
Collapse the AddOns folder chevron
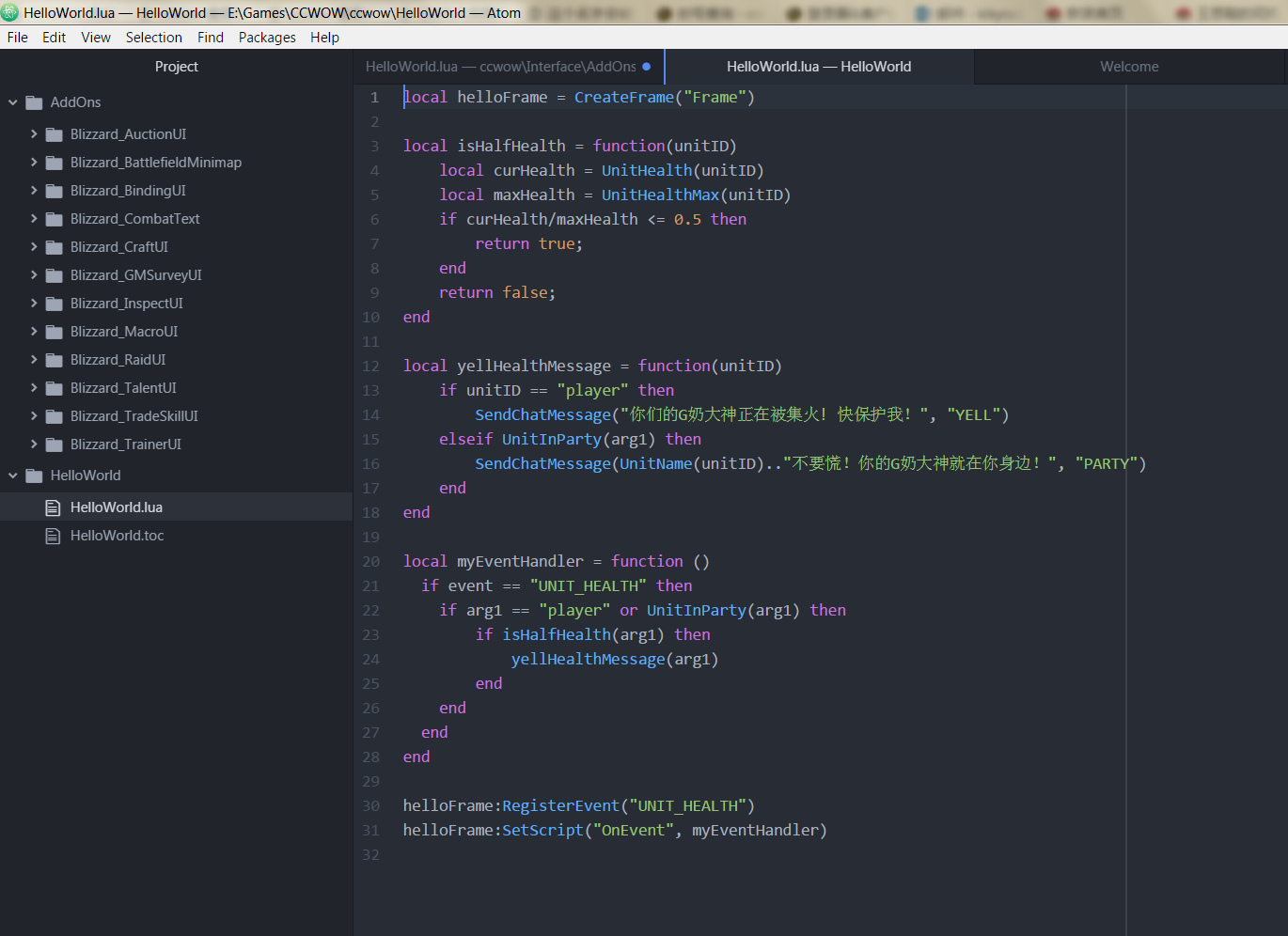13,102
